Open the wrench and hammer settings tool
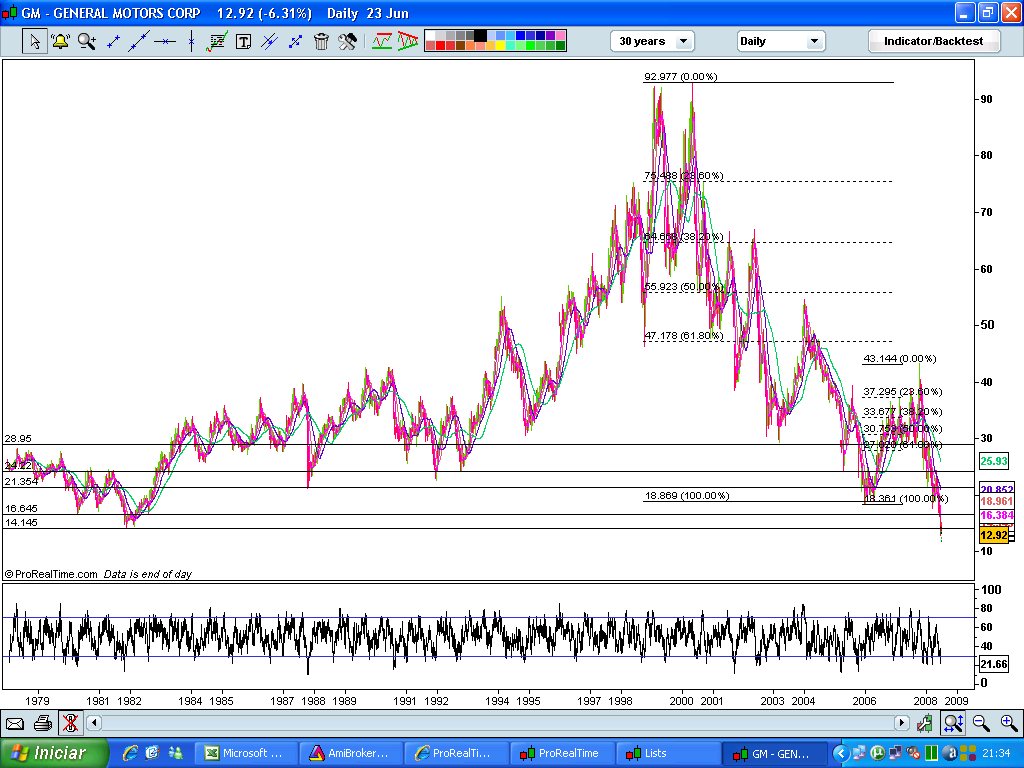Screen dimensions: 1024x768 click(x=347, y=41)
